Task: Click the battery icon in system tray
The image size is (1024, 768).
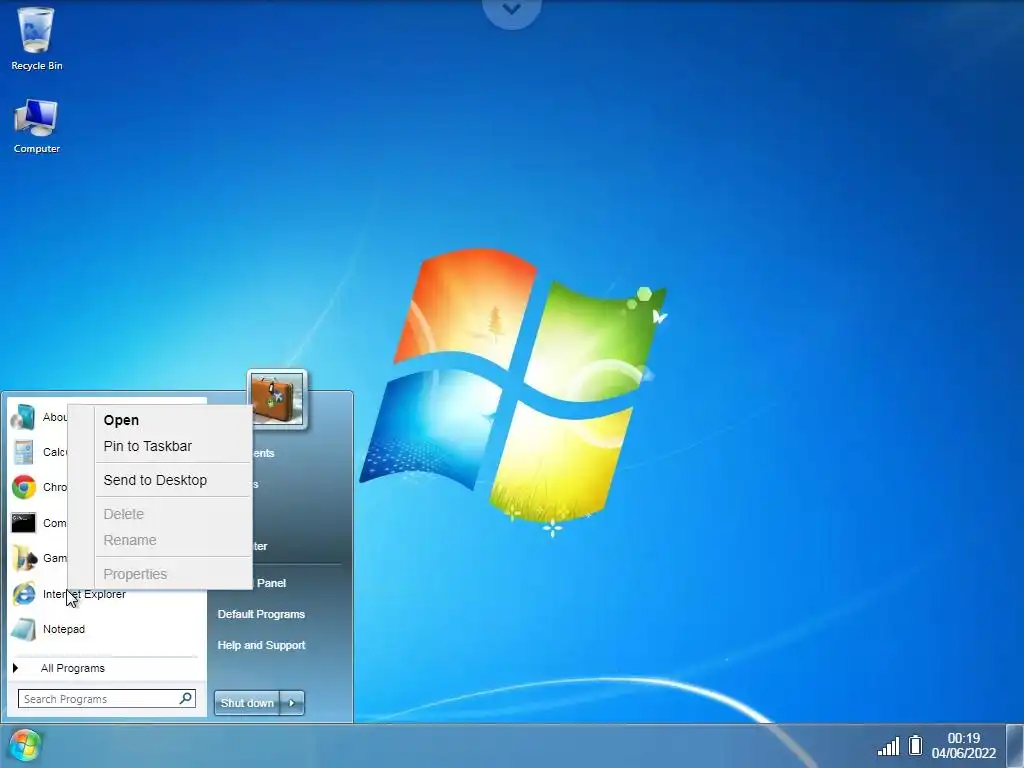Action: [x=915, y=744]
